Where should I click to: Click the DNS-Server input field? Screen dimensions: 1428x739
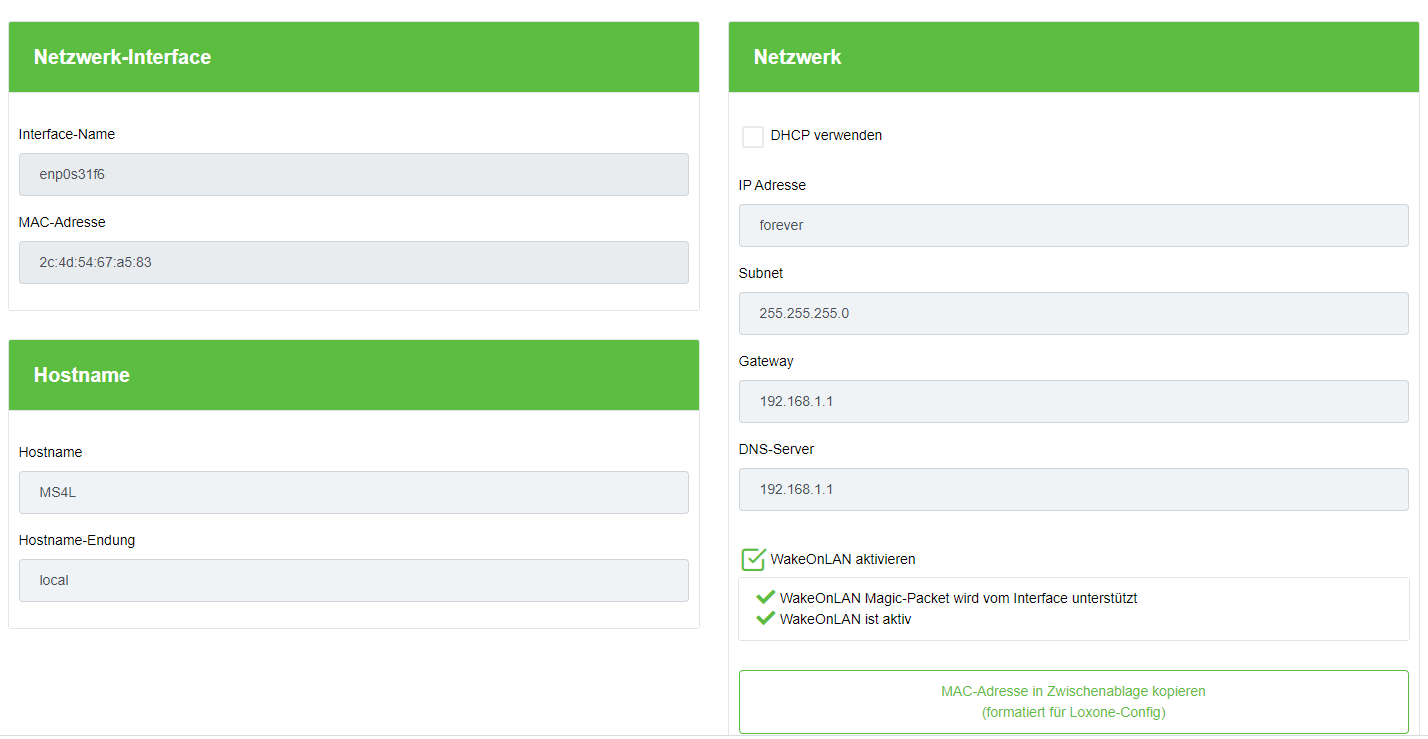coord(1073,489)
